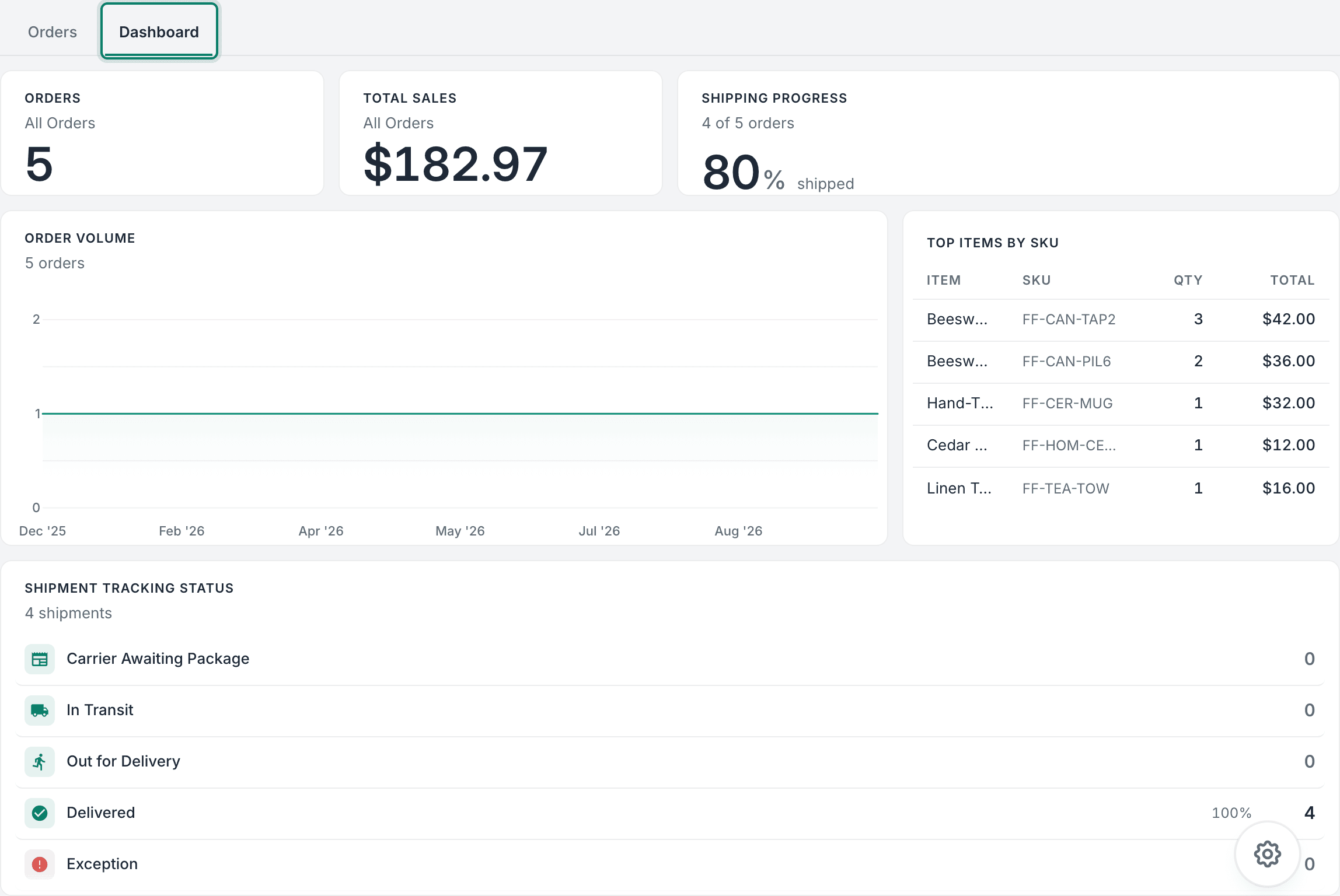Viewport: 1340px width, 896px height.
Task: Click the $42.00 total value
Action: point(1289,319)
